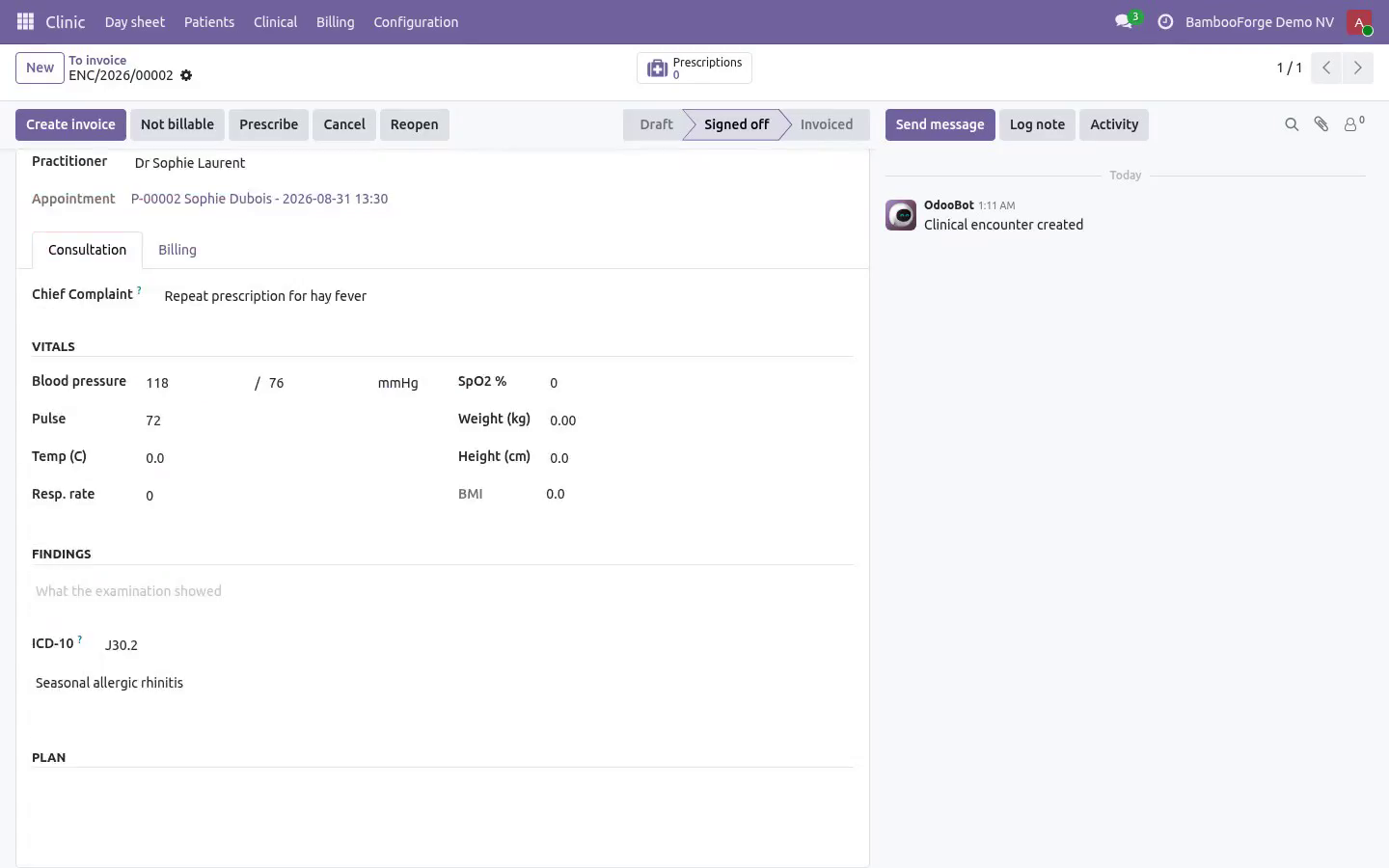Viewport: 1389px width, 868px height.
Task: Click Send message in chatter
Action: 940,124
